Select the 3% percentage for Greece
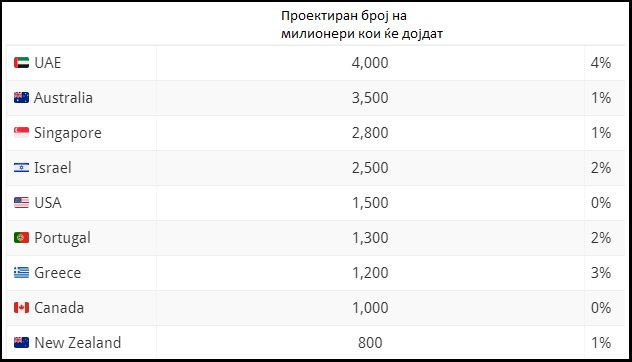 click(x=601, y=273)
